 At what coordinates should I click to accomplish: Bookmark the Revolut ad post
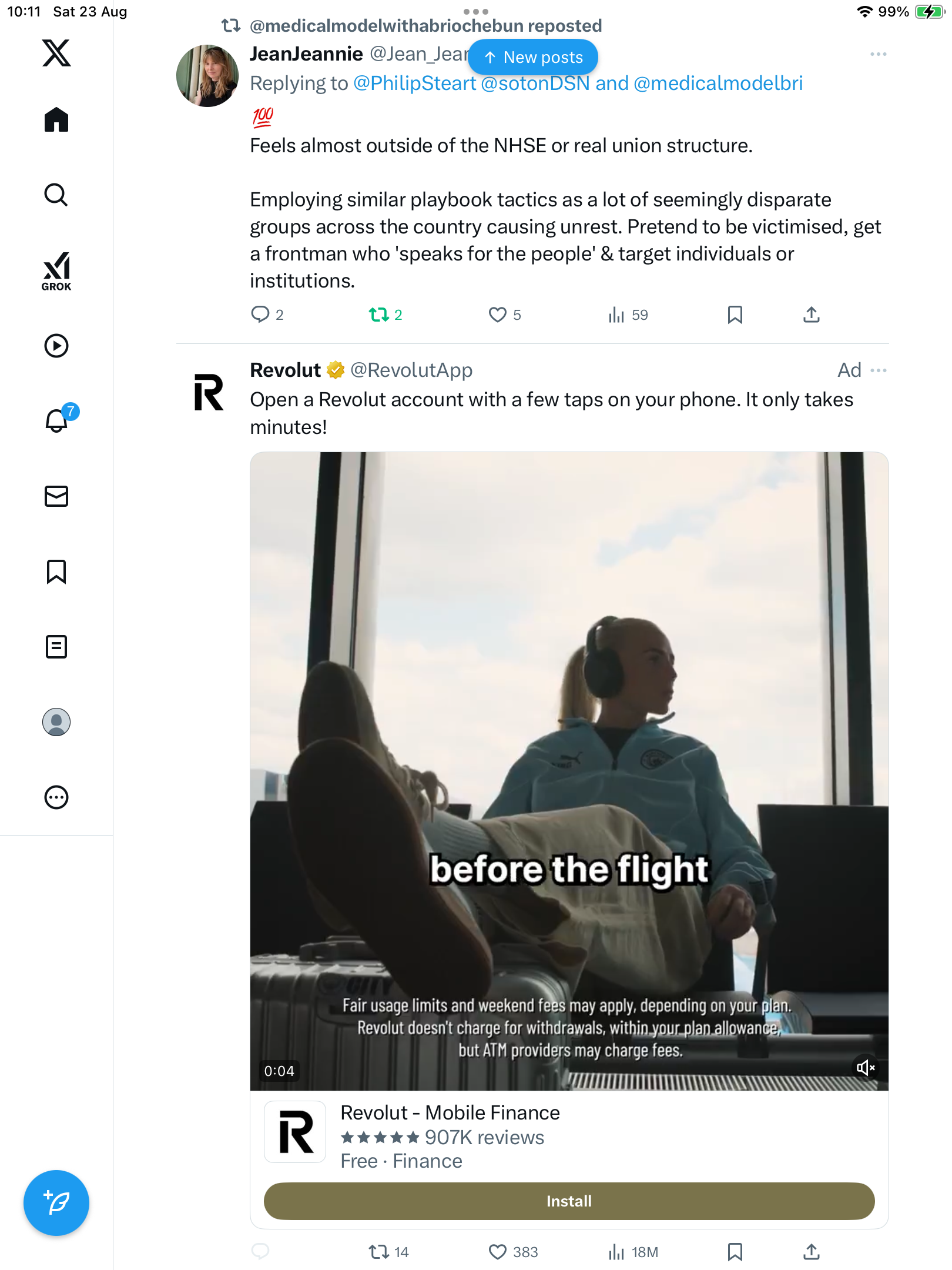pyautogui.click(x=735, y=1252)
